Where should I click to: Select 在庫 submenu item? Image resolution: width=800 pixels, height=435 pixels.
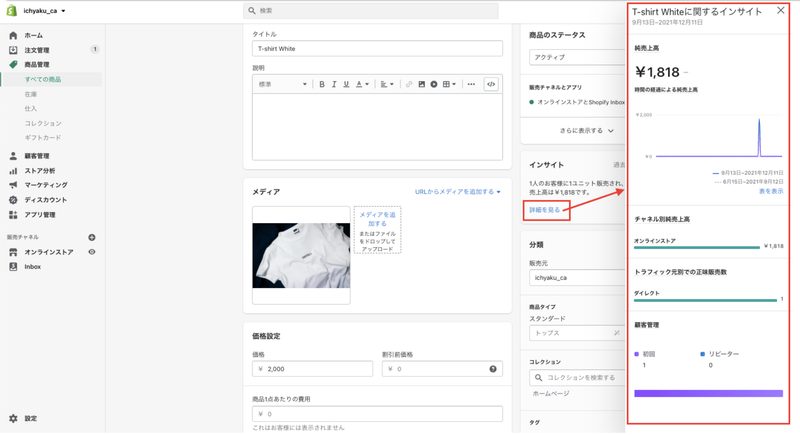tap(31, 94)
